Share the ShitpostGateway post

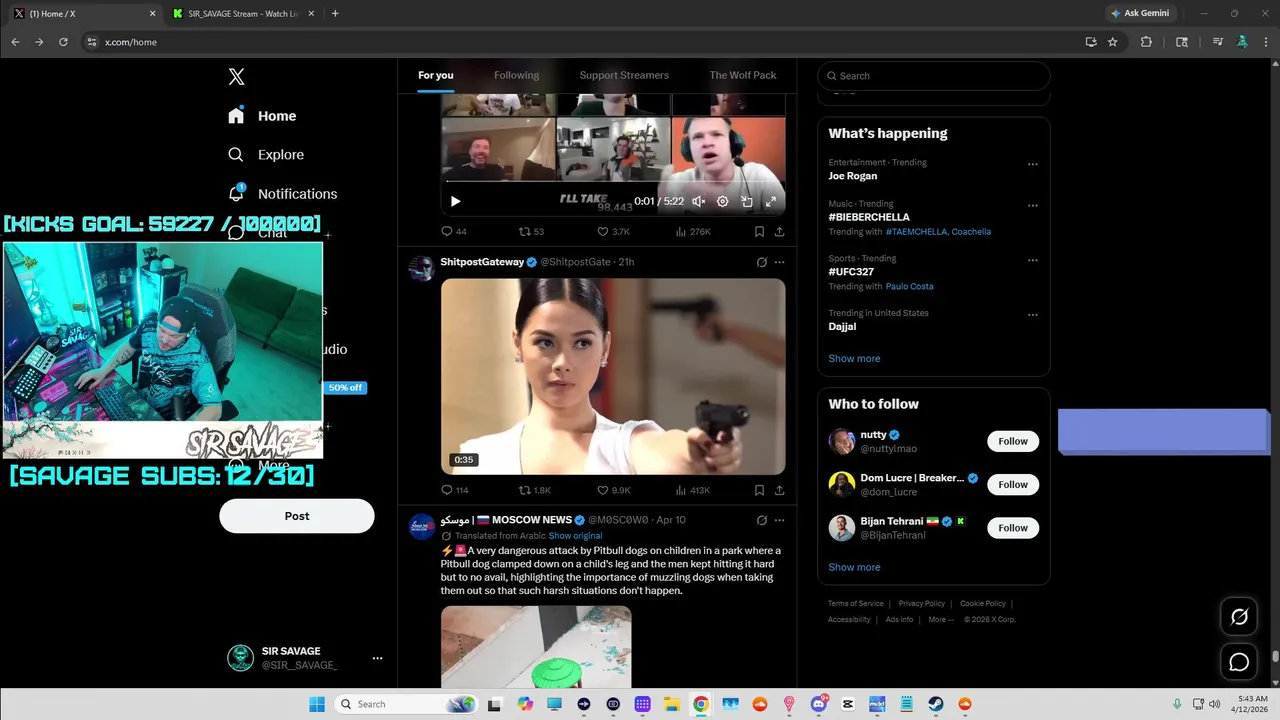coord(779,490)
